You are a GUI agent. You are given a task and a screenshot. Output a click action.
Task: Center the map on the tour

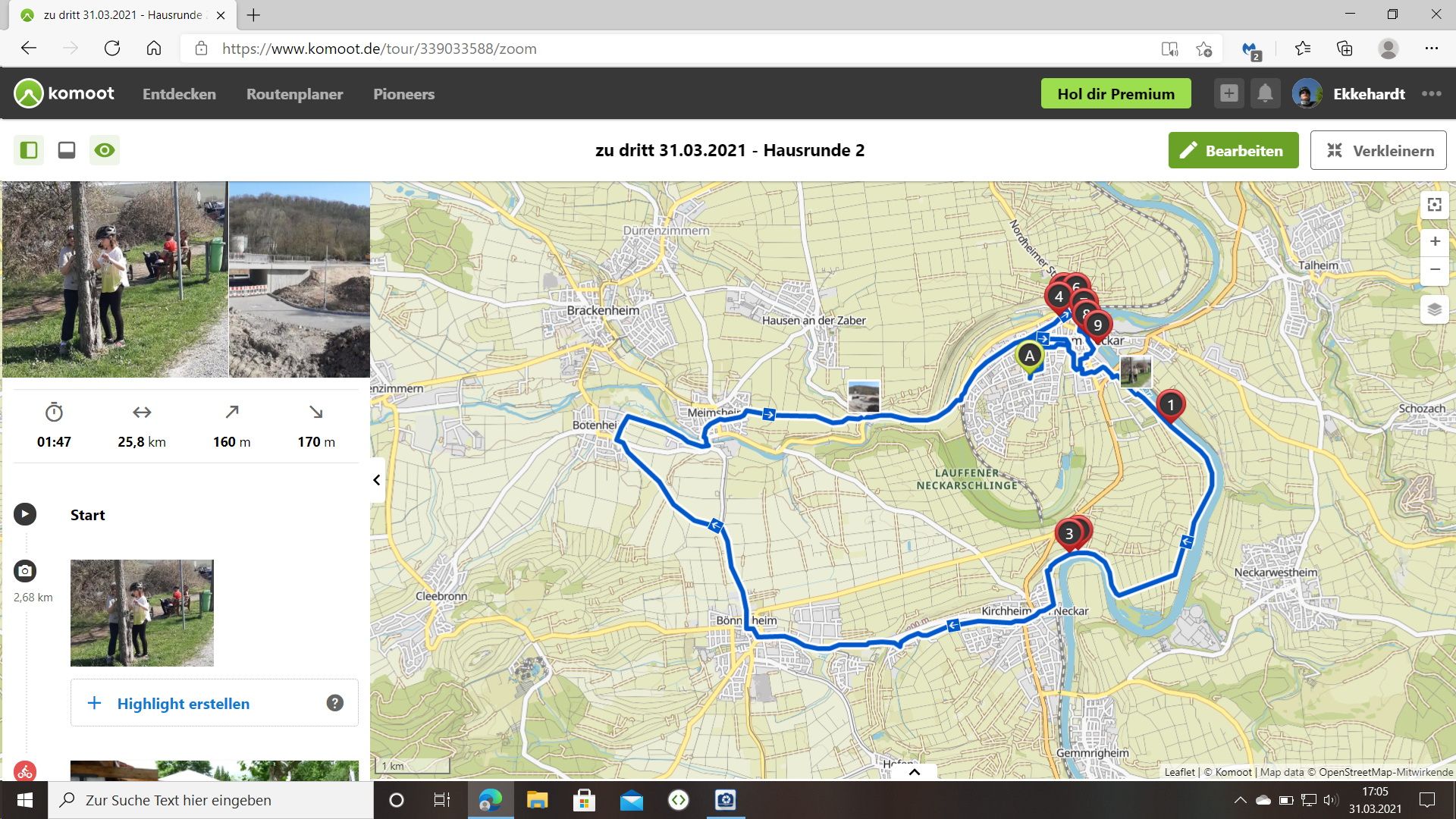(1434, 205)
